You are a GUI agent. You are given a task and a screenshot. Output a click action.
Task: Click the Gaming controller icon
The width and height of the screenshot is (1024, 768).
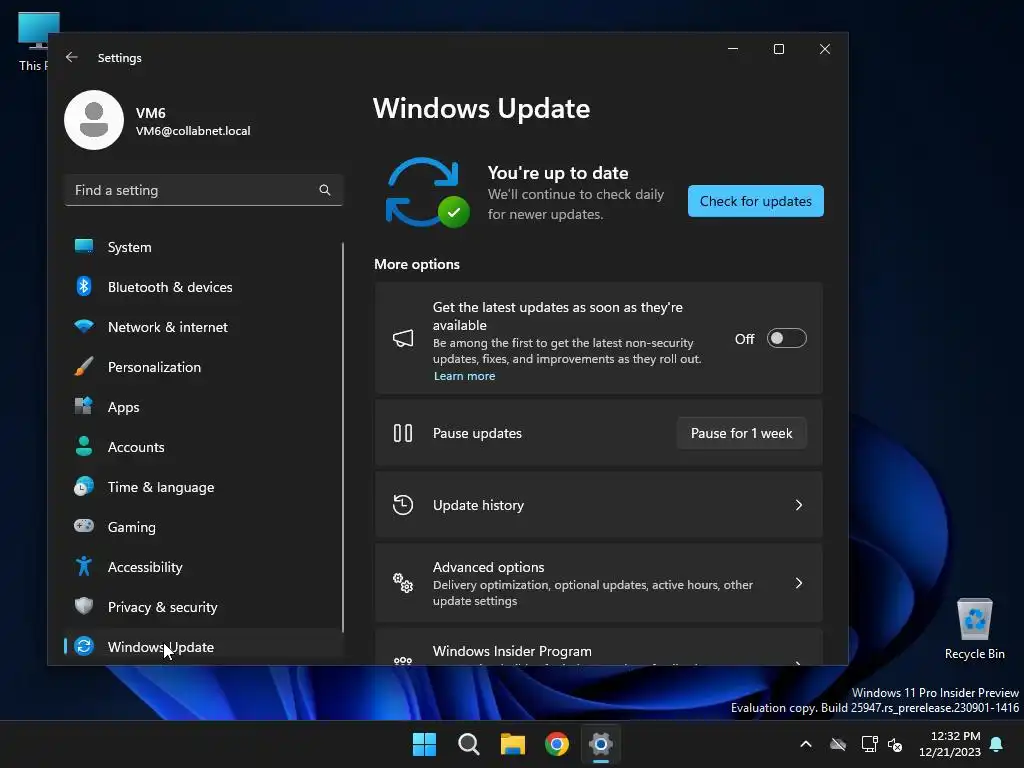pos(84,526)
